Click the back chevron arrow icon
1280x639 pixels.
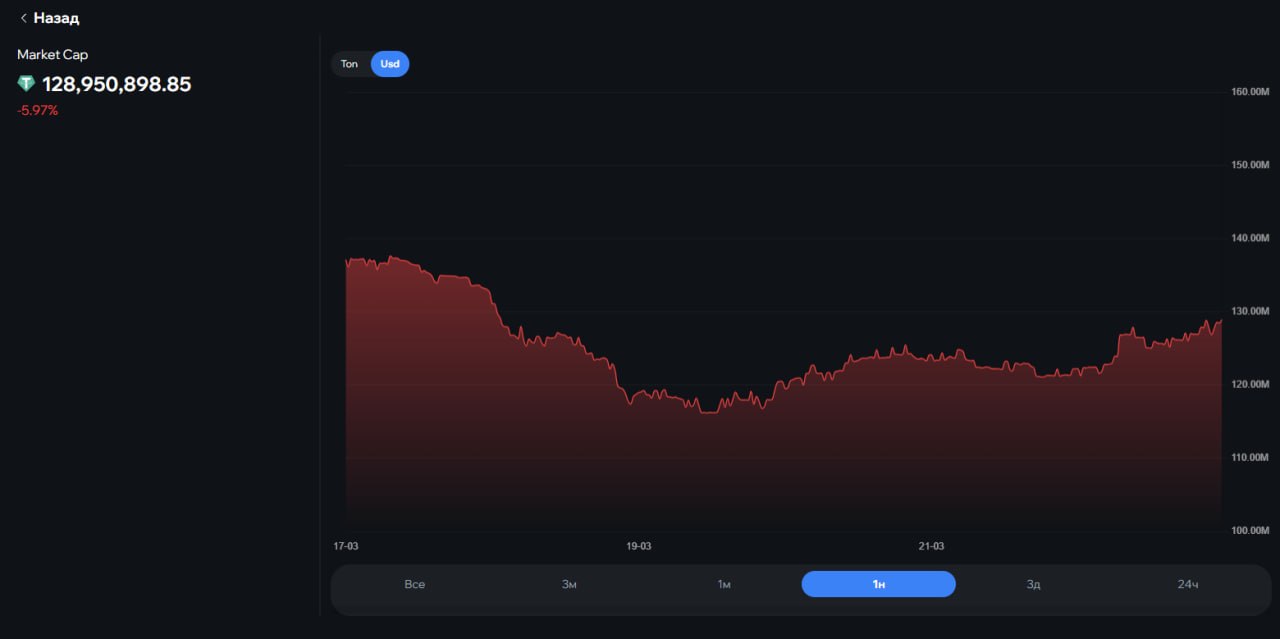pyautogui.click(x=24, y=18)
